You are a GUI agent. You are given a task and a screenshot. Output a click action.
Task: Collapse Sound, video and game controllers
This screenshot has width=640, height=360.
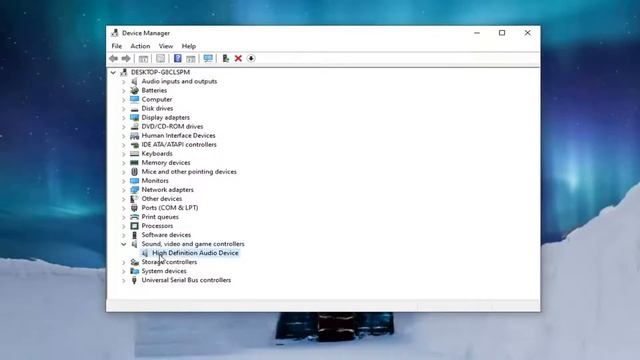(x=124, y=244)
